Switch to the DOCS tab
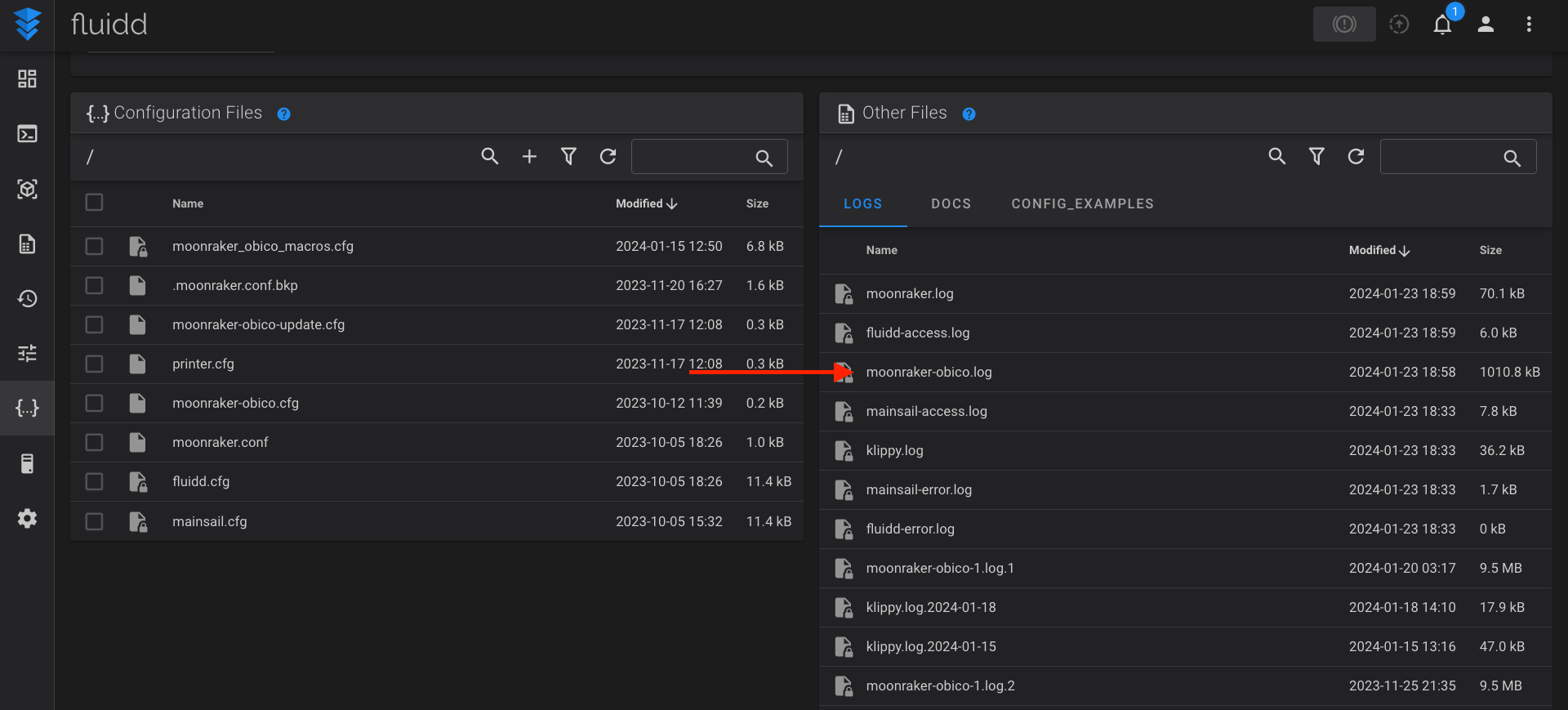Viewport: 1568px width, 710px height. coord(951,203)
